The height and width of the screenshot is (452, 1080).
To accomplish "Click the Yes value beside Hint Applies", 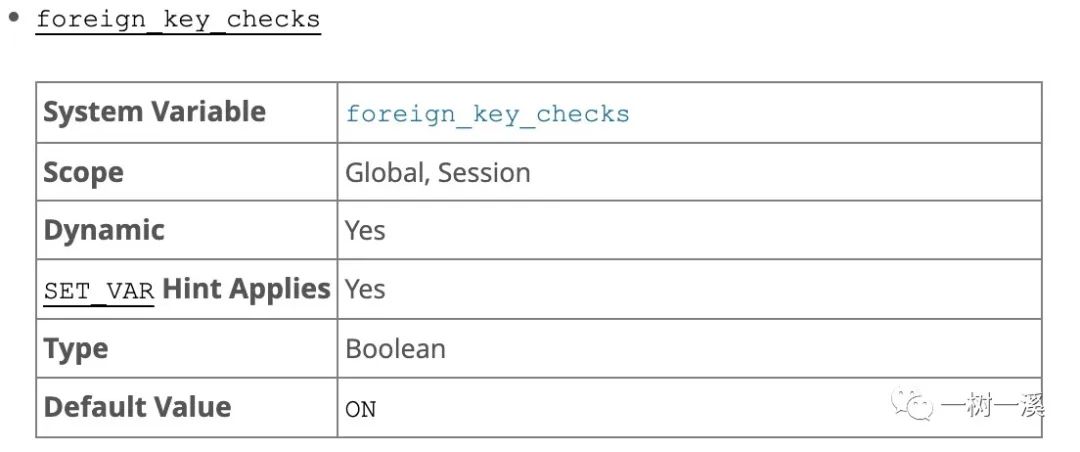I will (x=365, y=289).
